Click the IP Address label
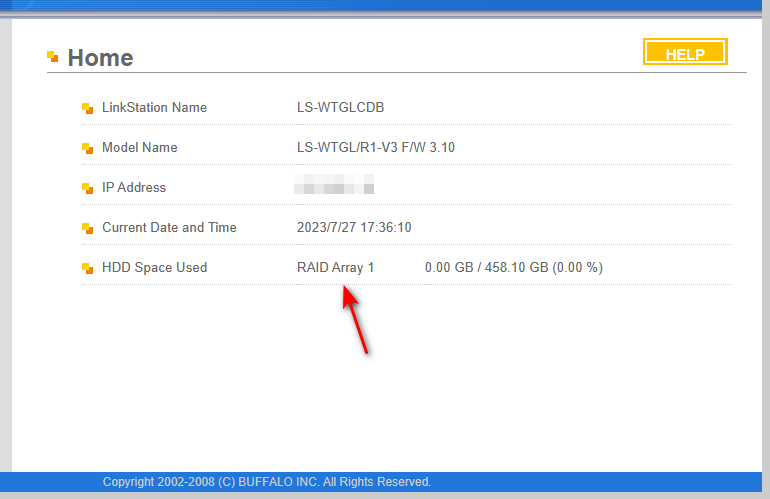The width and height of the screenshot is (770, 499). point(134,187)
